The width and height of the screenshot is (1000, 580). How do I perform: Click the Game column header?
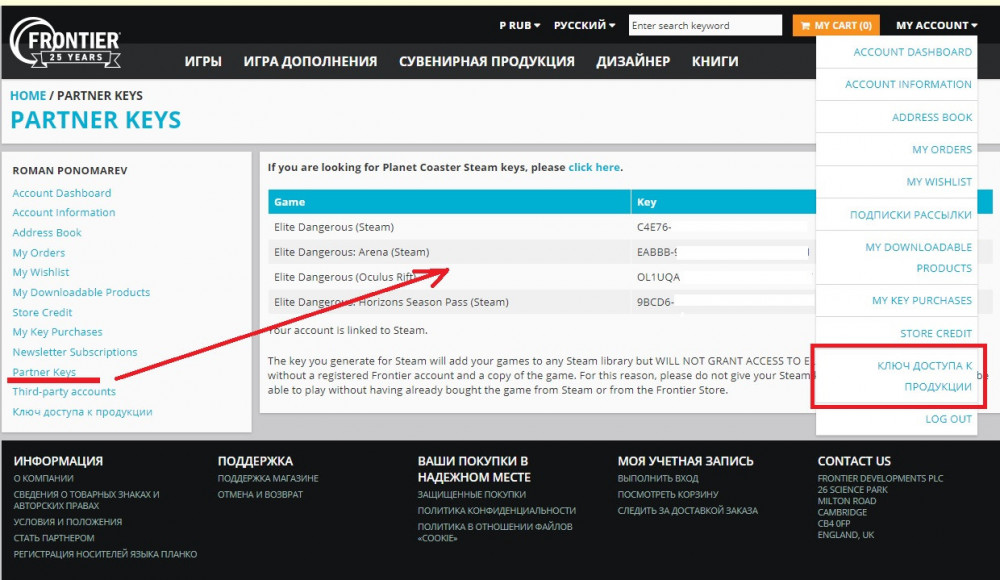pos(449,202)
